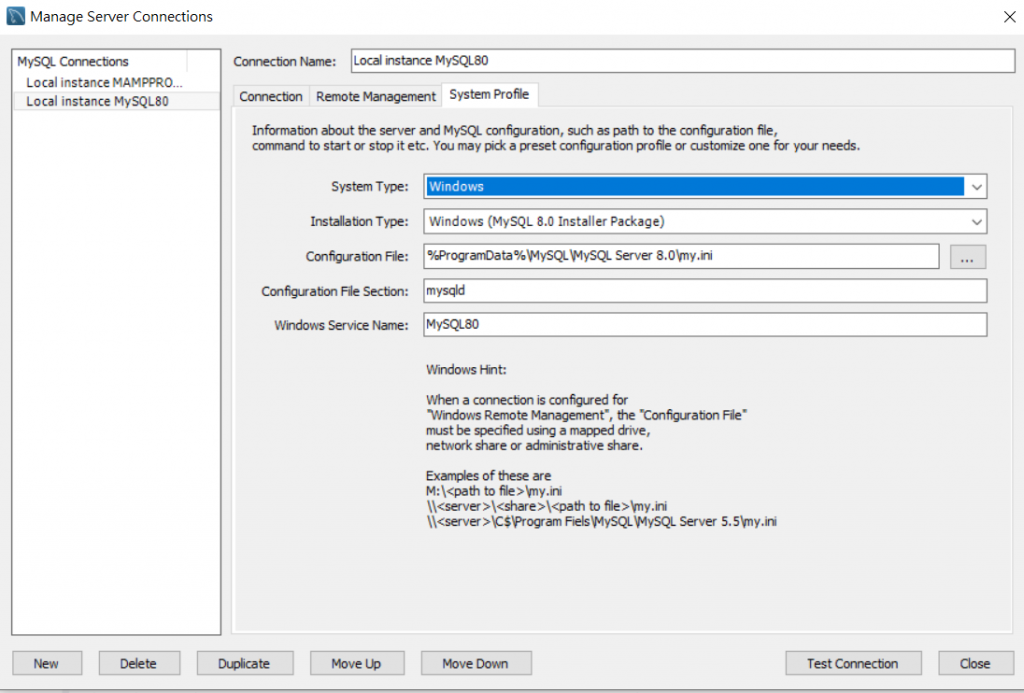Select the System Profile tab
The width and height of the screenshot is (1024, 693).
[489, 95]
